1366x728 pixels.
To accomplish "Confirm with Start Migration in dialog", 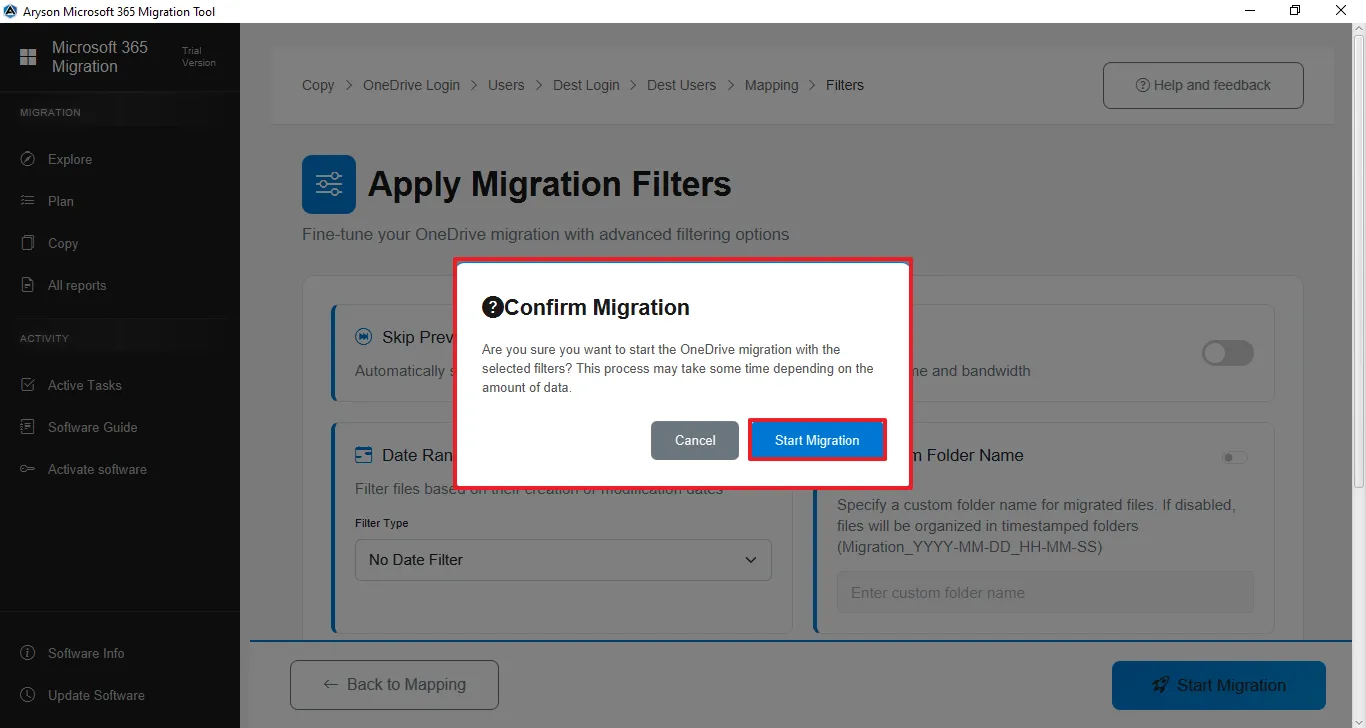I will pyautogui.click(x=817, y=440).
